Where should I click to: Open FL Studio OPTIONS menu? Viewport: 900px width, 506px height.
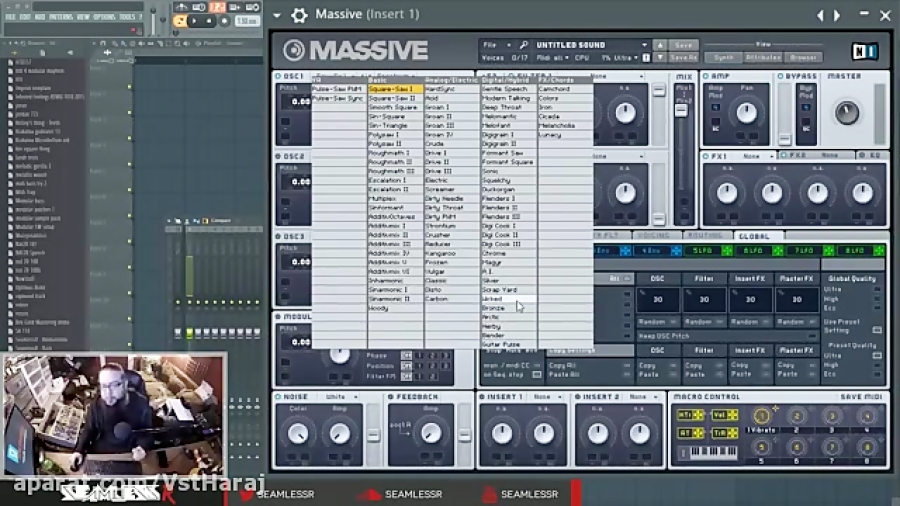tap(104, 17)
